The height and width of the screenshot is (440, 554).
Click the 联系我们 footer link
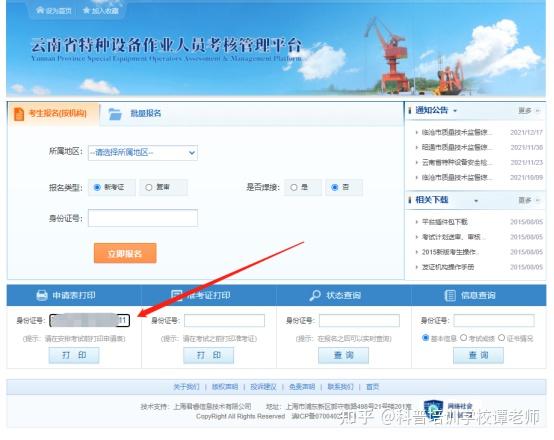pyautogui.click(x=340, y=387)
